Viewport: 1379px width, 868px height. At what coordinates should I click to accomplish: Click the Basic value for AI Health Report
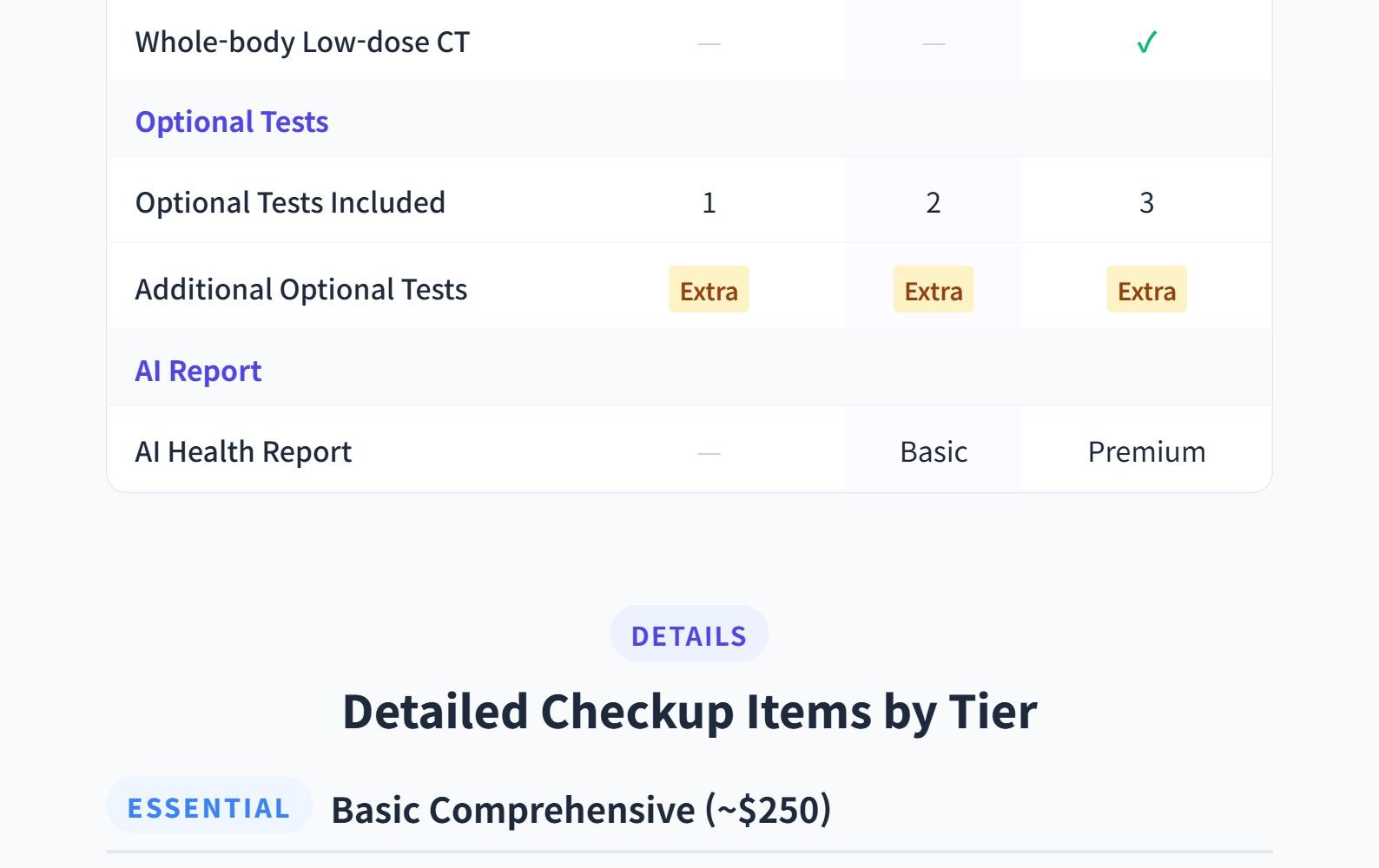click(x=933, y=452)
